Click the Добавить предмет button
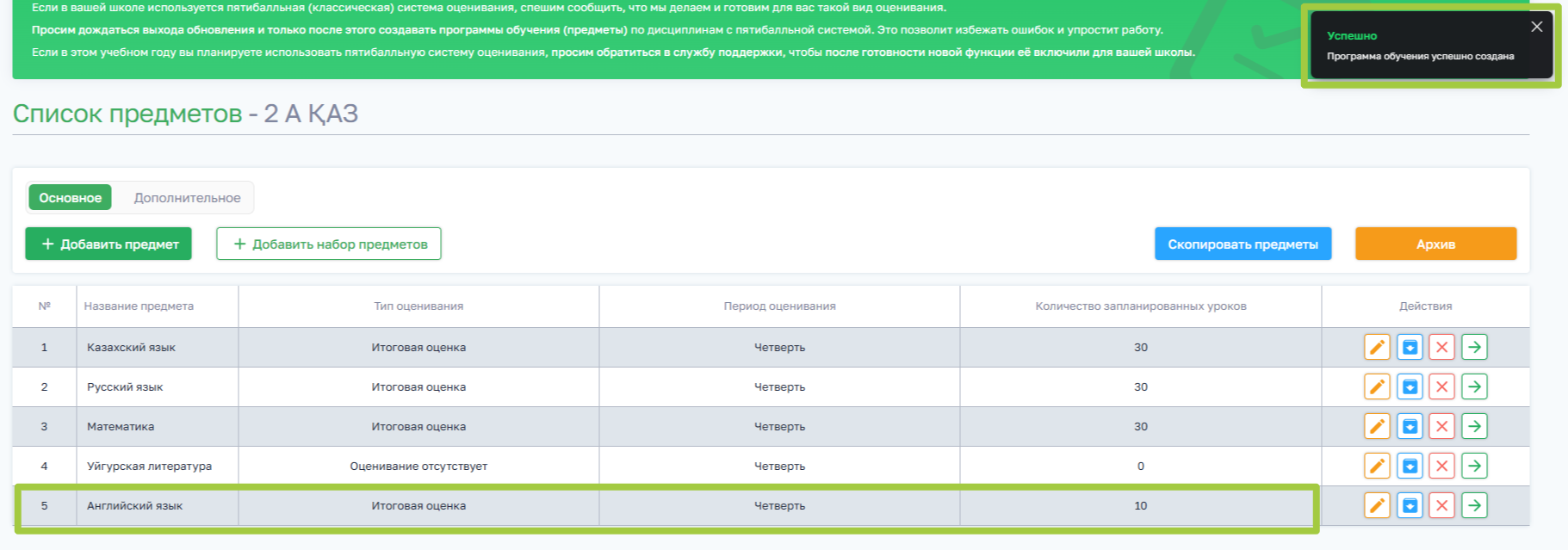1568x550 pixels. pyautogui.click(x=108, y=244)
